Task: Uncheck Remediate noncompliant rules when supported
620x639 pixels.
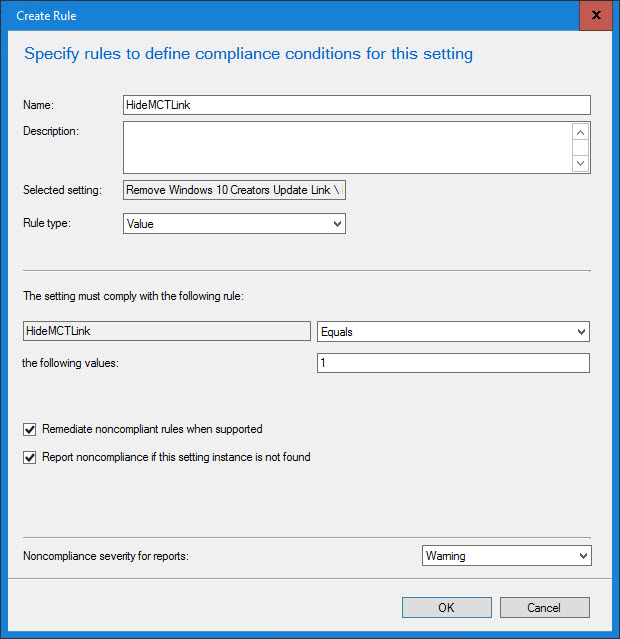Action: point(28,429)
